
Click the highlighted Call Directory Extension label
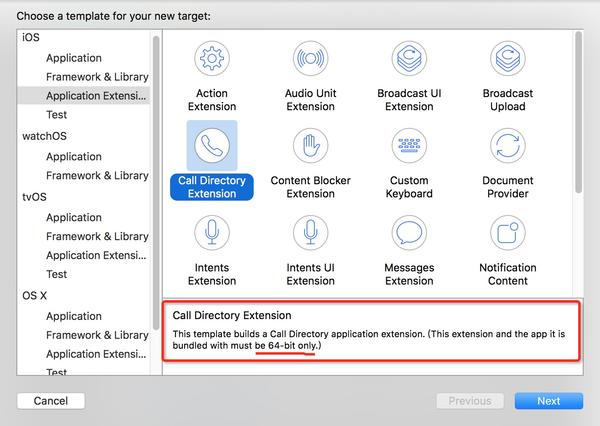click(x=212, y=187)
